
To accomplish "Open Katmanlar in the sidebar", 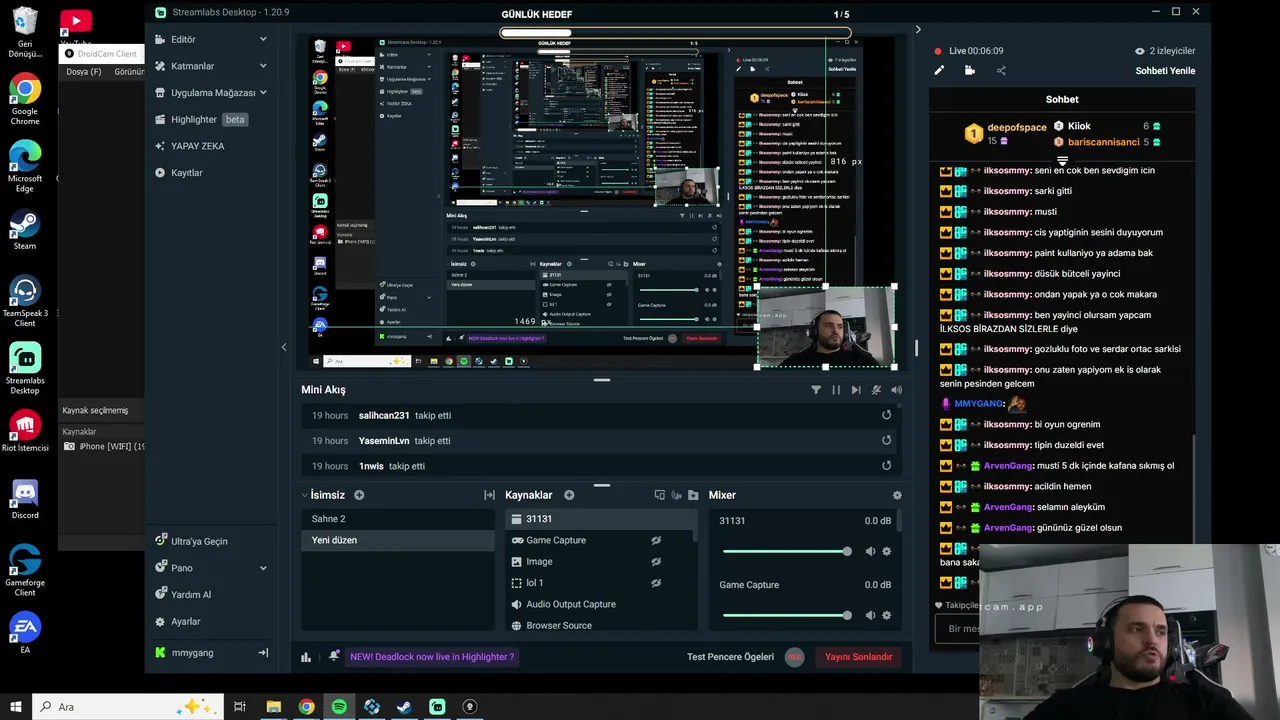I will [x=192, y=66].
